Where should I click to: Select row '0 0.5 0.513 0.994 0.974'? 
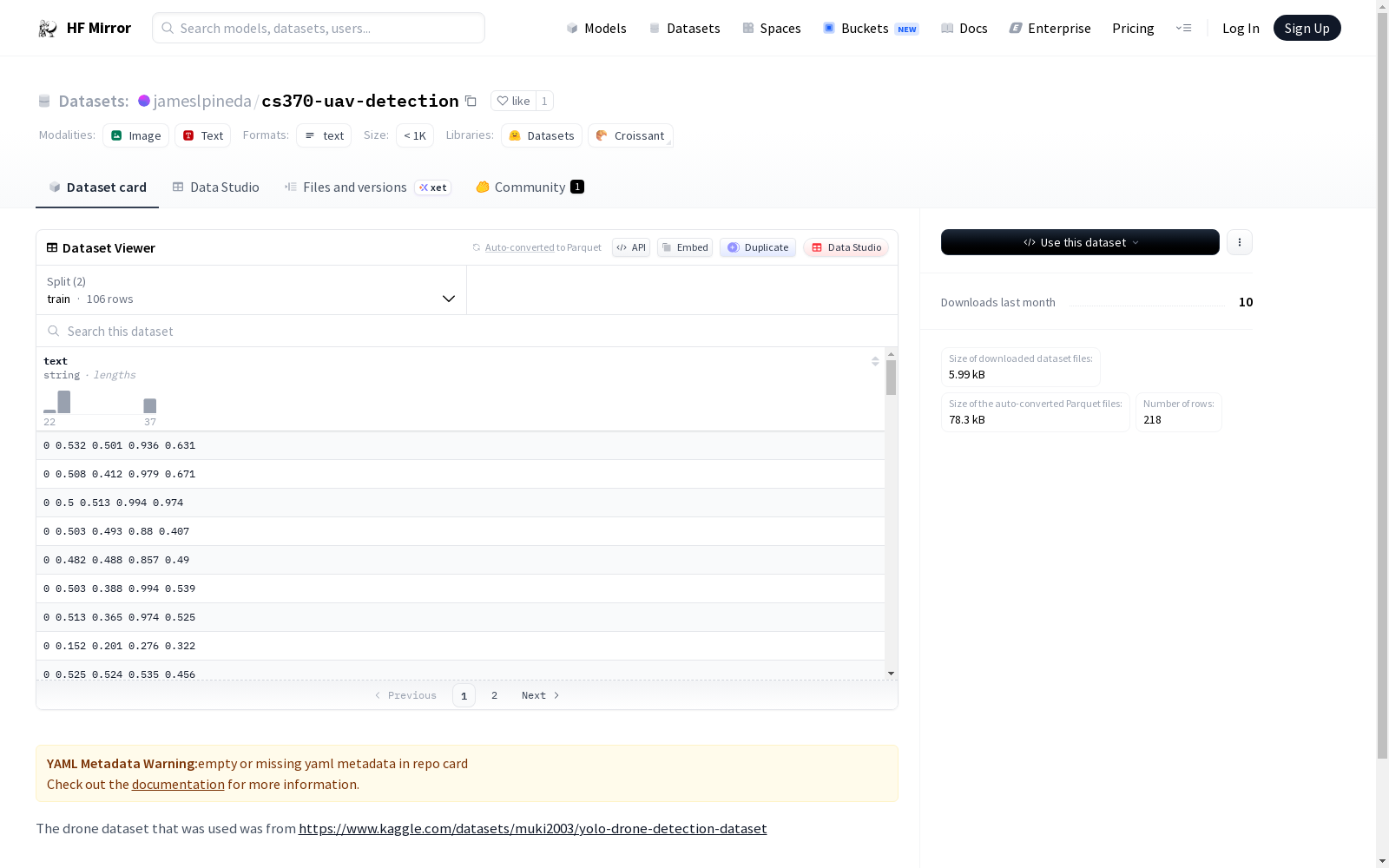(x=460, y=503)
